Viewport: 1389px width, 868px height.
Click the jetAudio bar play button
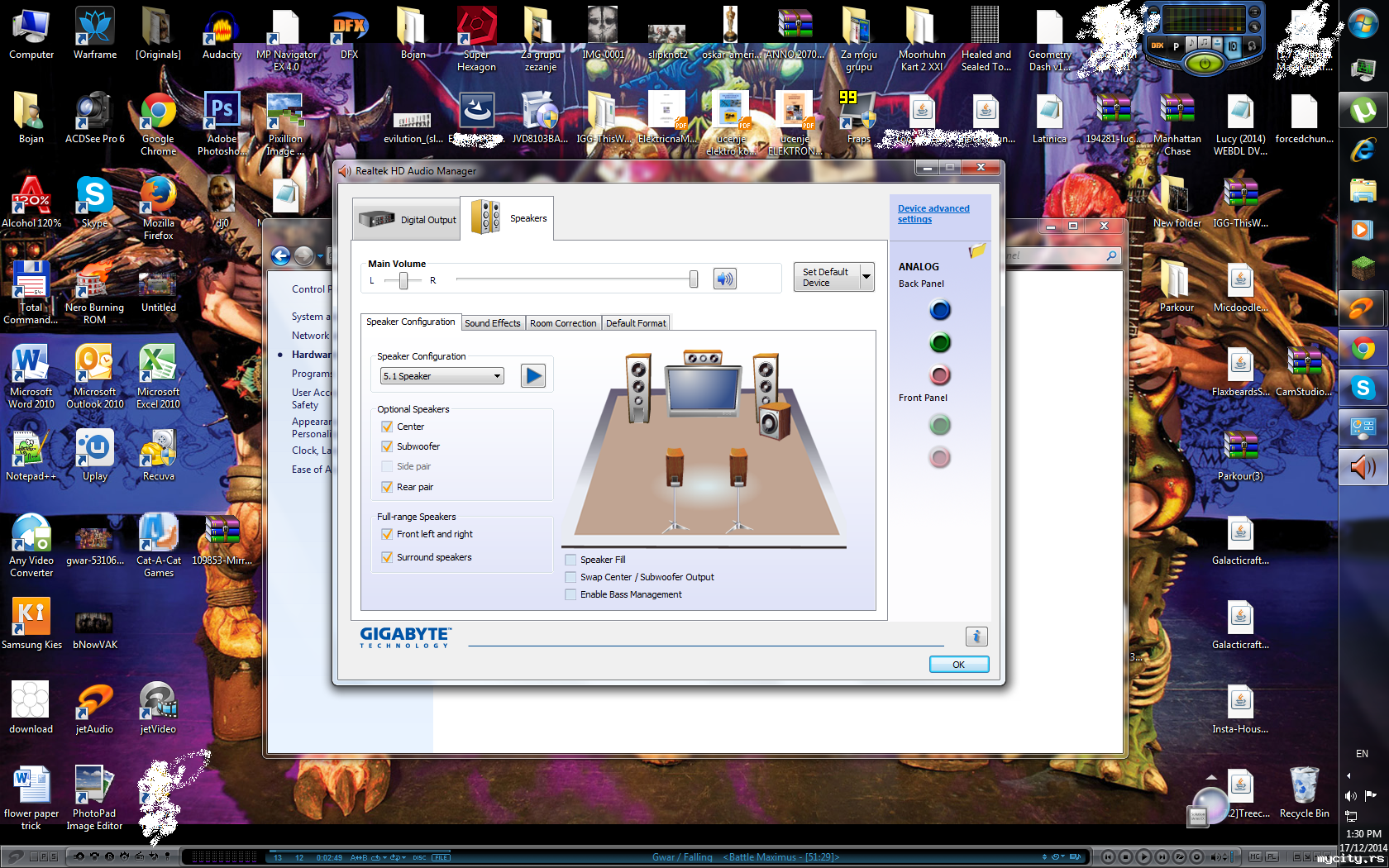[x=1143, y=857]
